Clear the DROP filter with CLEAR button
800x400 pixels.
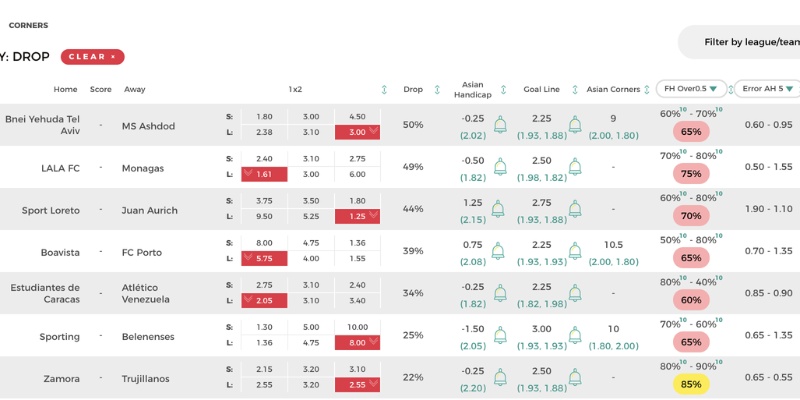[x=92, y=57]
